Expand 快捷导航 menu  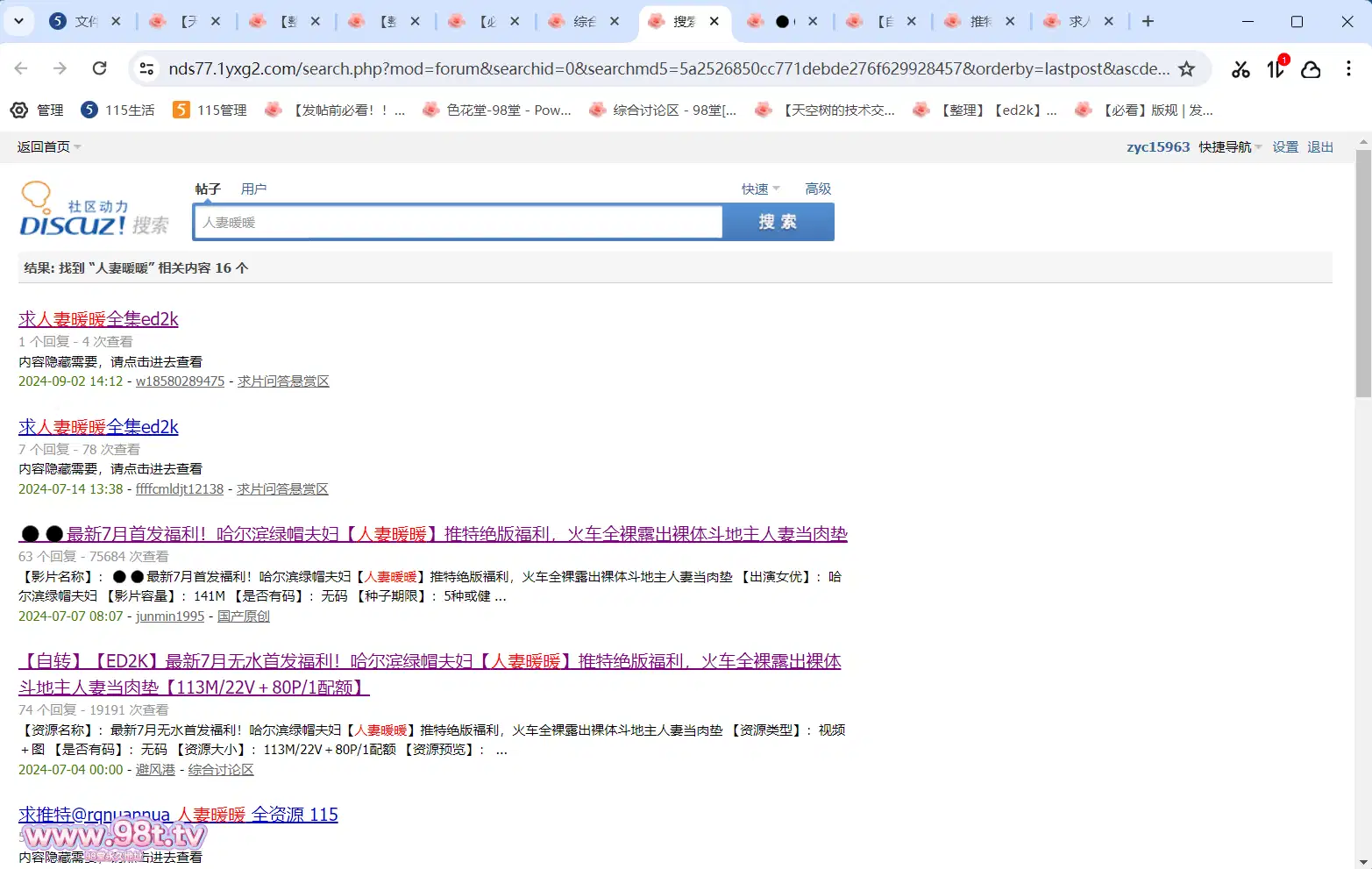pyautogui.click(x=1231, y=146)
